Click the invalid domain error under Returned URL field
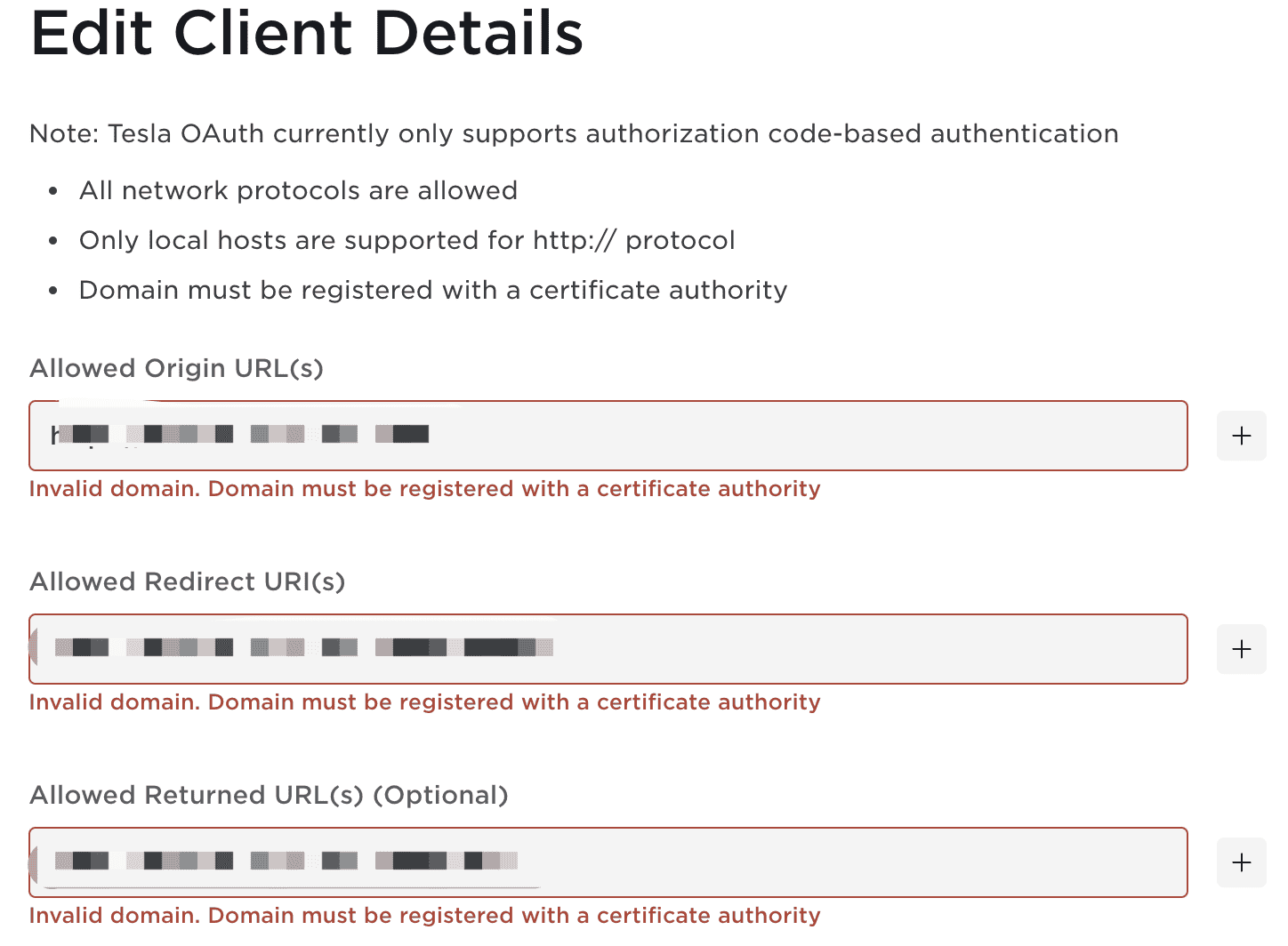 click(424, 916)
